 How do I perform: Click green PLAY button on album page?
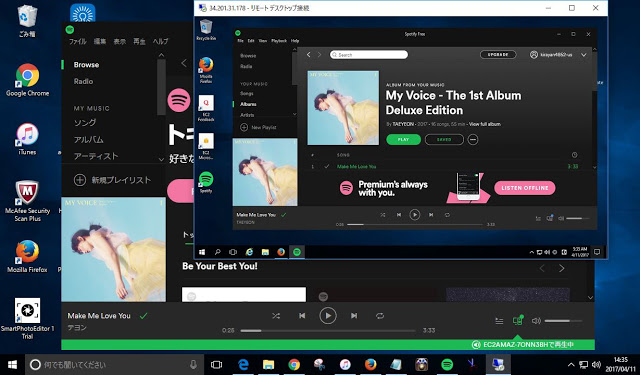(403, 140)
